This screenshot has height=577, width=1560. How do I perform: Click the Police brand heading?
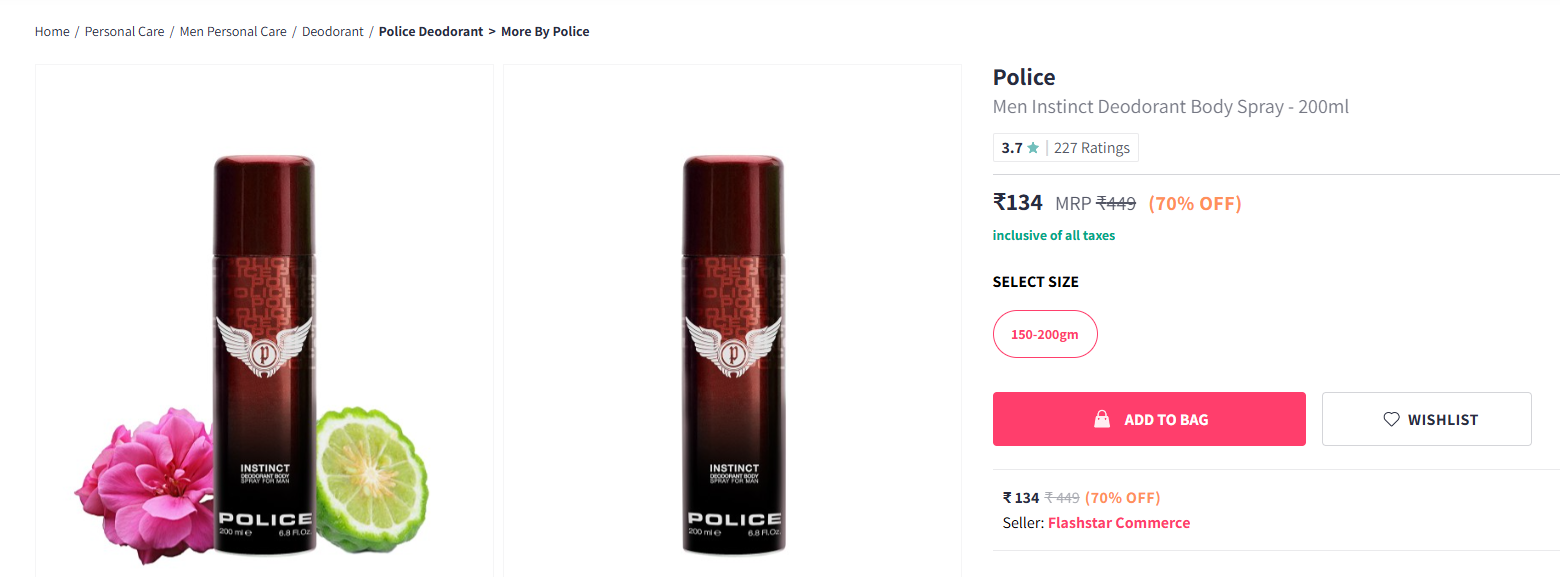[x=1023, y=77]
